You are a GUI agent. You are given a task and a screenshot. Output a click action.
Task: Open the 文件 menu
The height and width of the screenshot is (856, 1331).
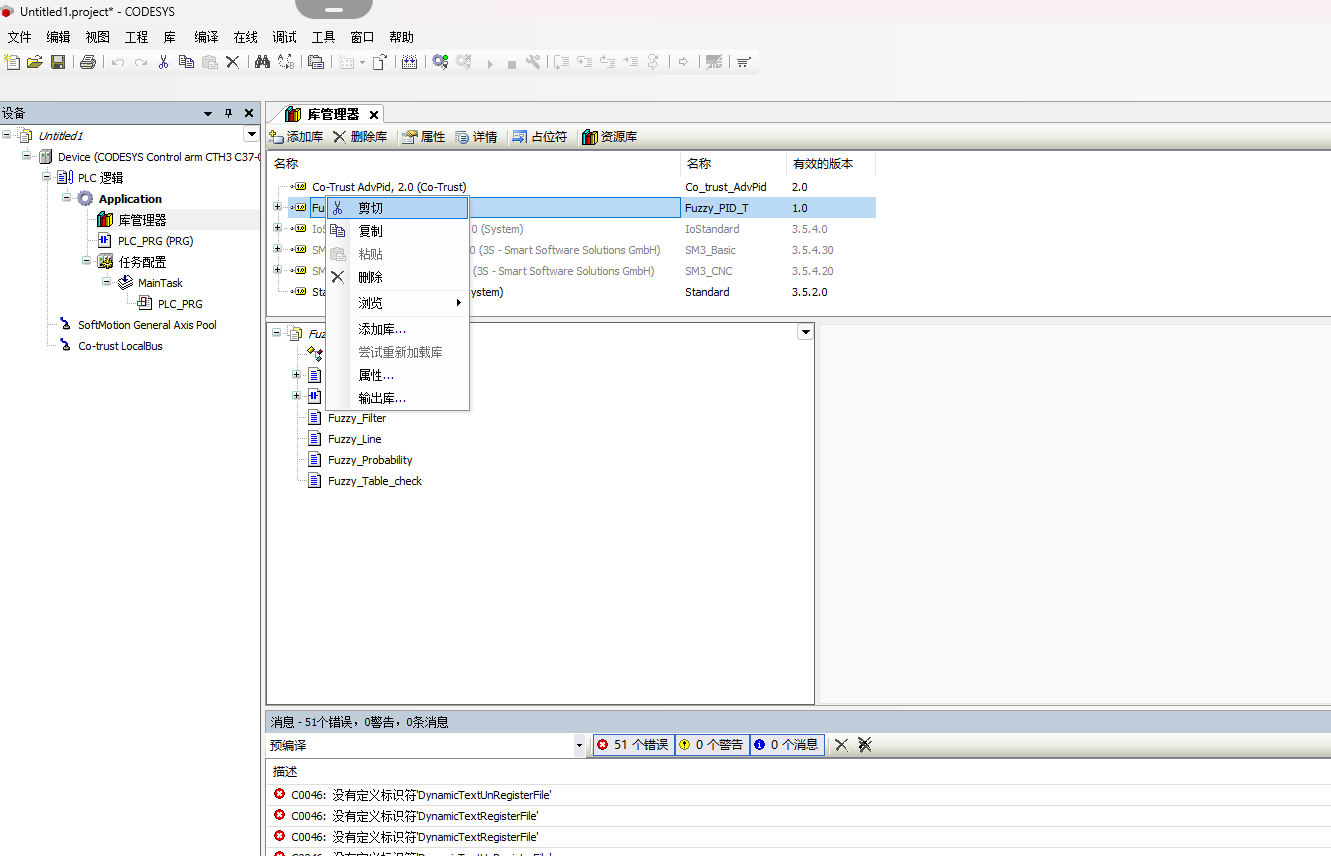20,37
